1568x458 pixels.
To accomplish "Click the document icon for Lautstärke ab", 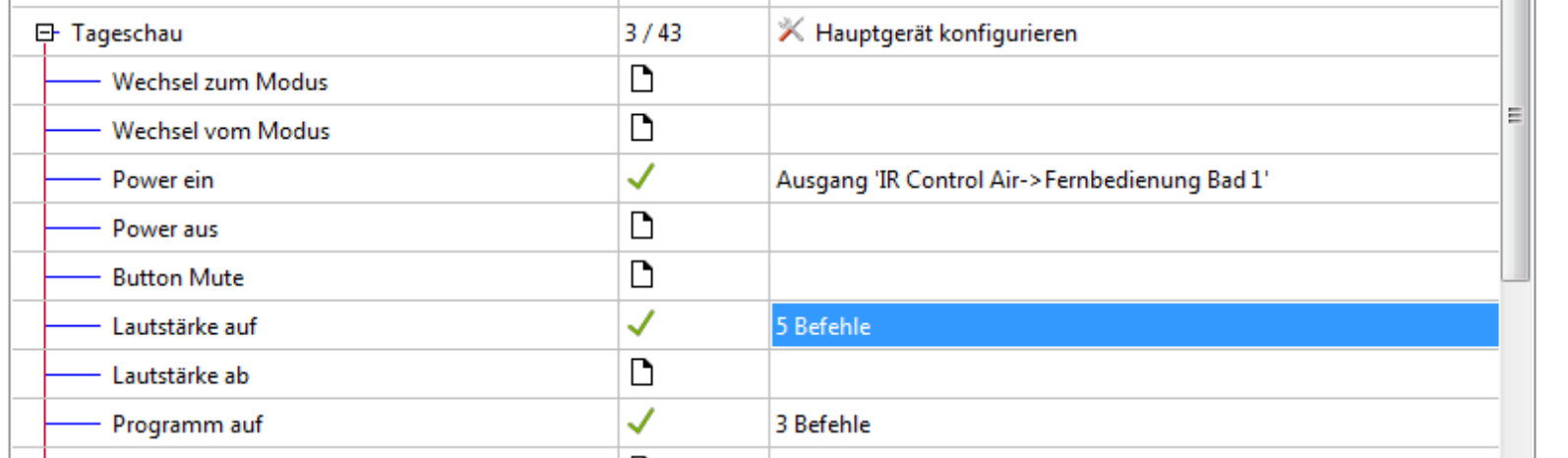I will click(x=641, y=373).
